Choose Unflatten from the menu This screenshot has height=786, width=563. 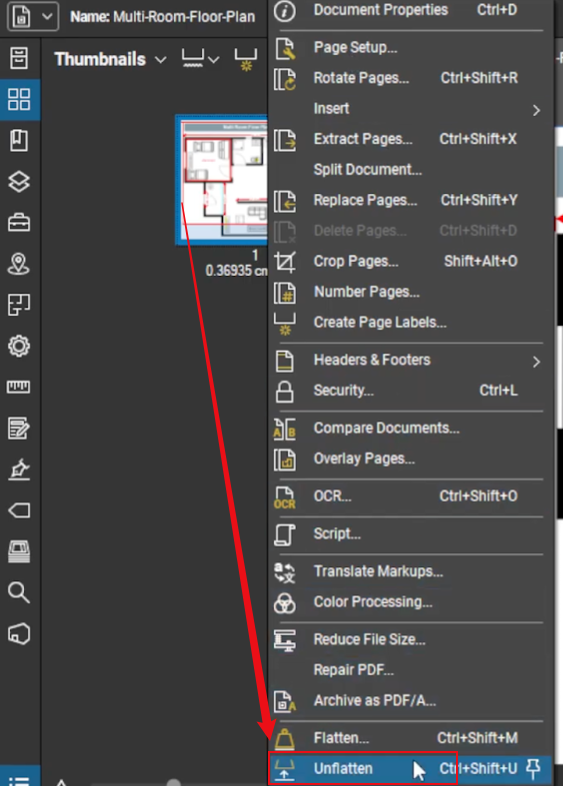410,768
